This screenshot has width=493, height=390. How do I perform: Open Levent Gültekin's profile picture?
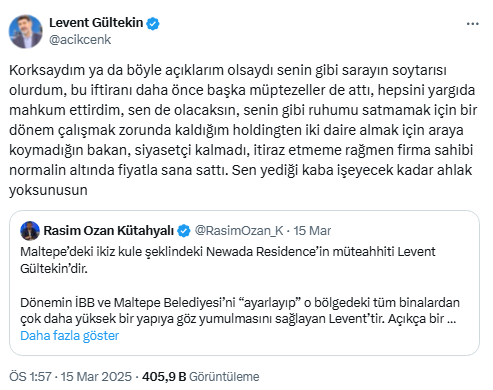click(x=26, y=31)
